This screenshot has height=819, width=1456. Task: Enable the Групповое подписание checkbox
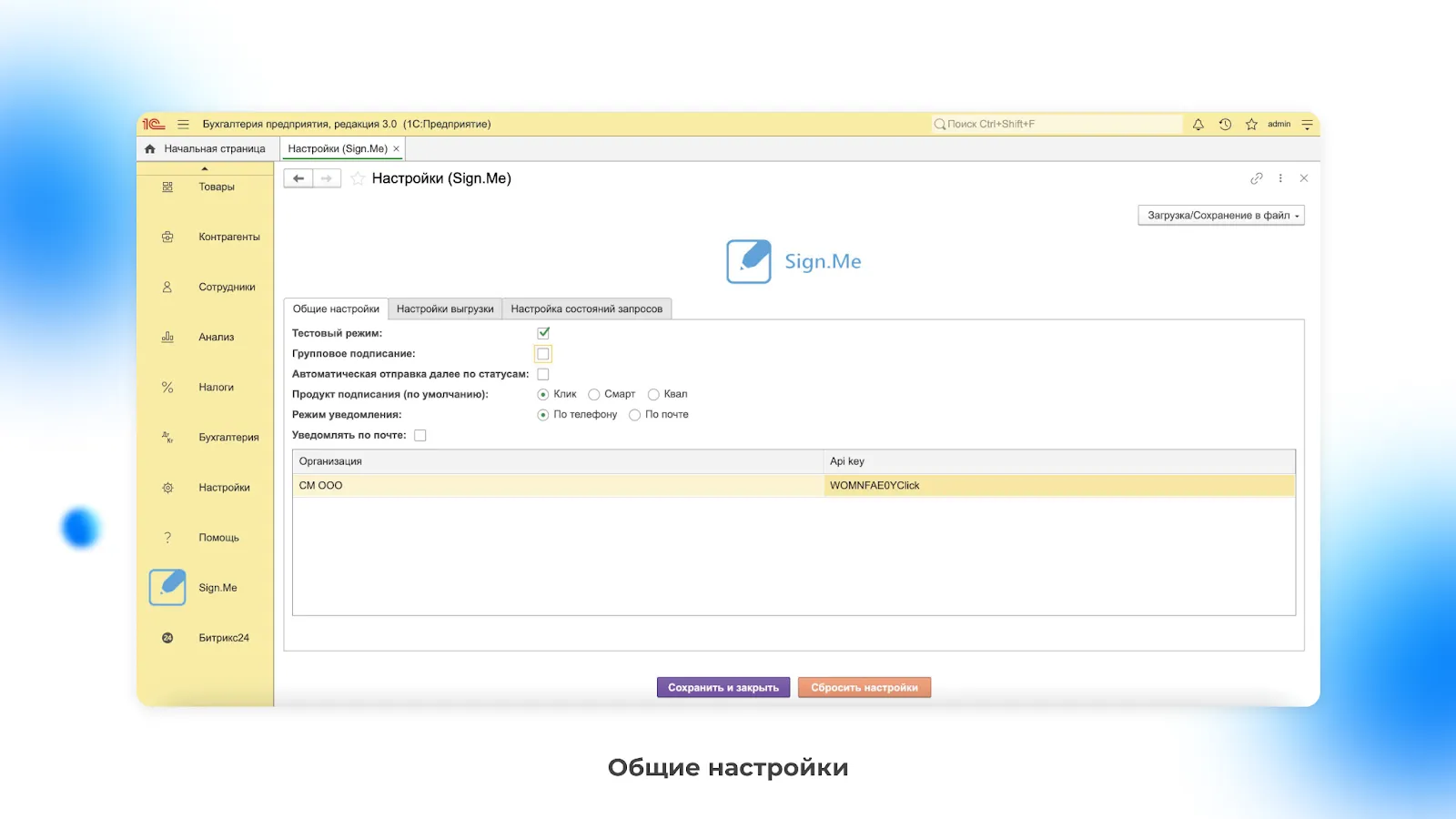coord(543,354)
